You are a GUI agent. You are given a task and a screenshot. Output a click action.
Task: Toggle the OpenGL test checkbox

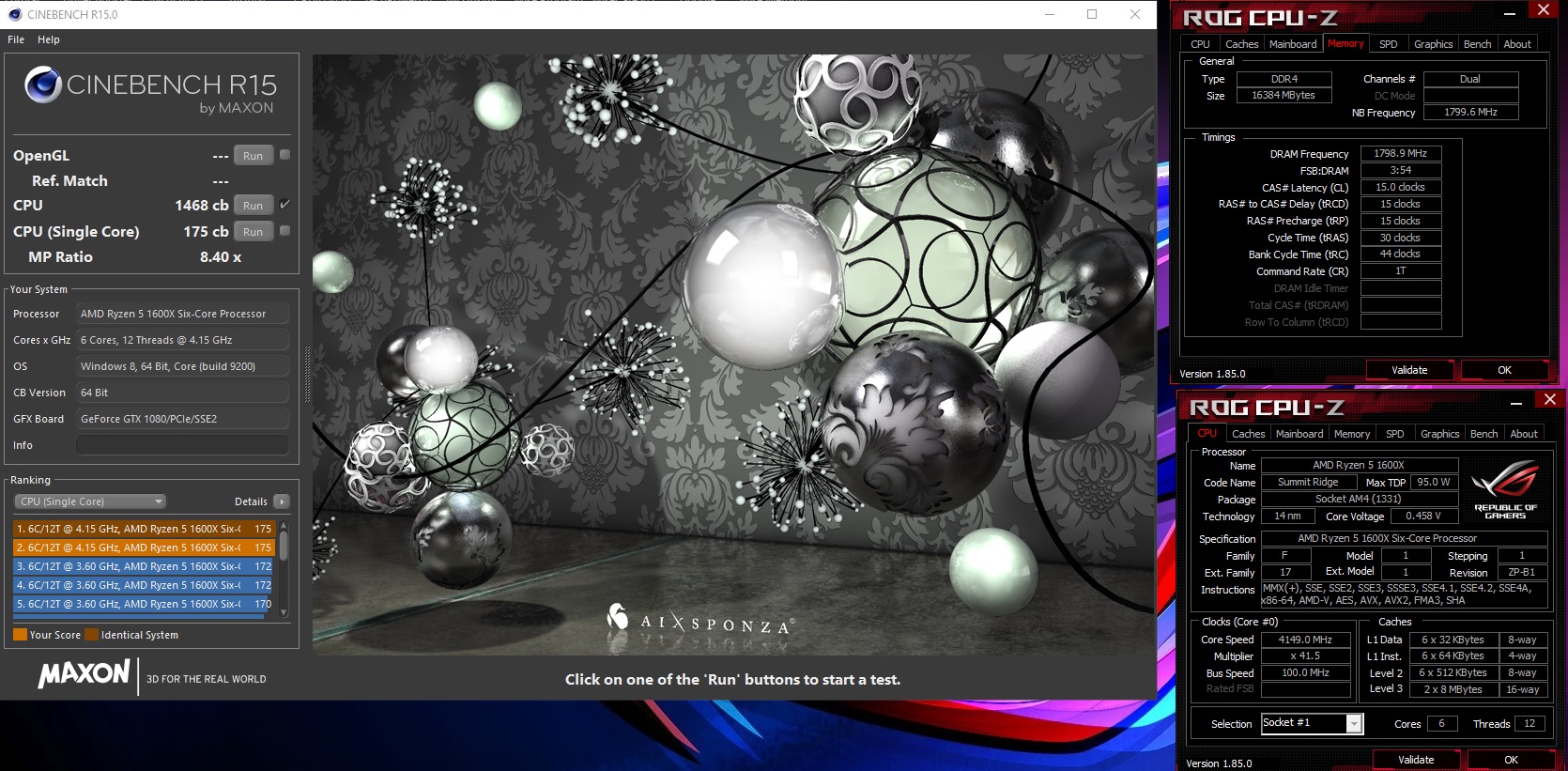(x=284, y=155)
